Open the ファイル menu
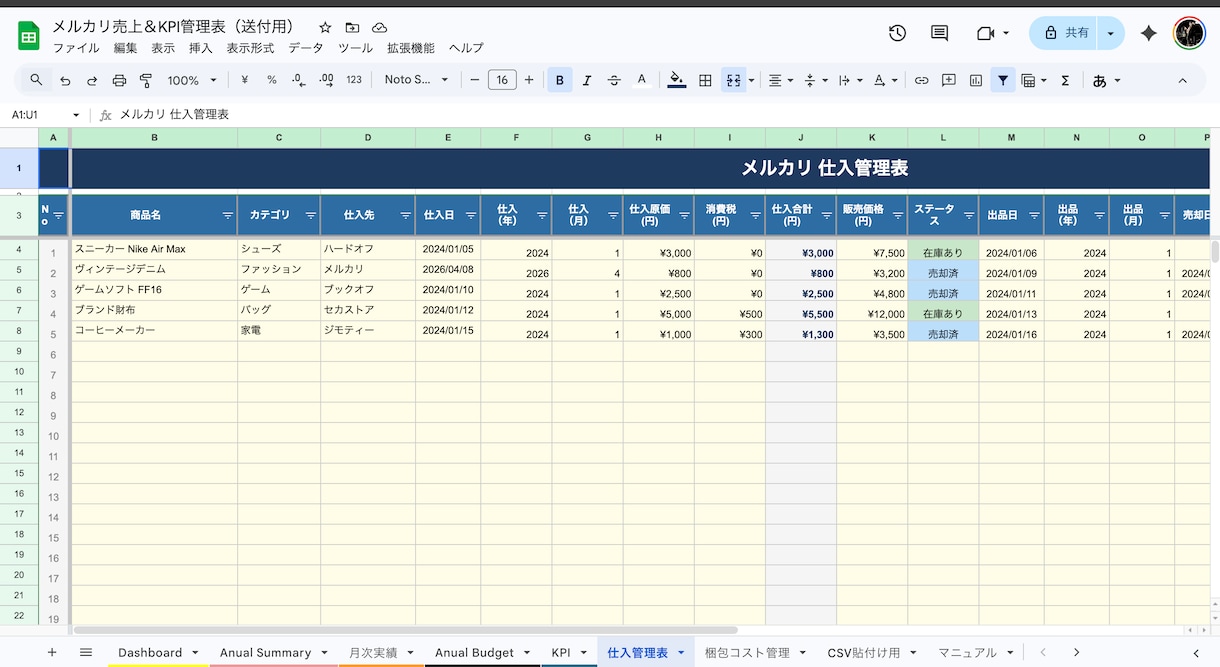Screen dimensions: 1220x667 [76, 48]
